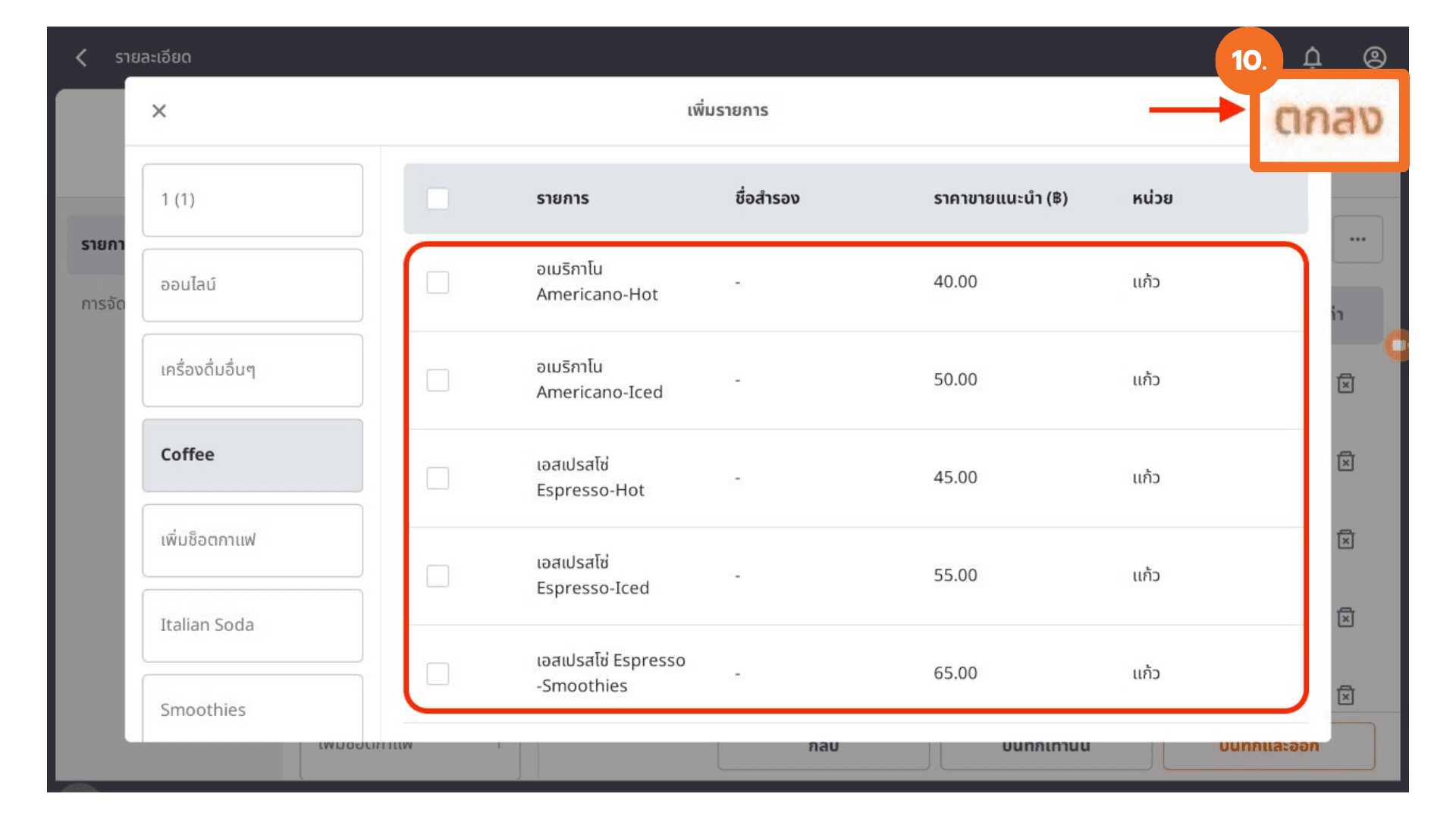Click the bottom trash delete icon
This screenshot has height=819, width=1456.
coord(1345,695)
